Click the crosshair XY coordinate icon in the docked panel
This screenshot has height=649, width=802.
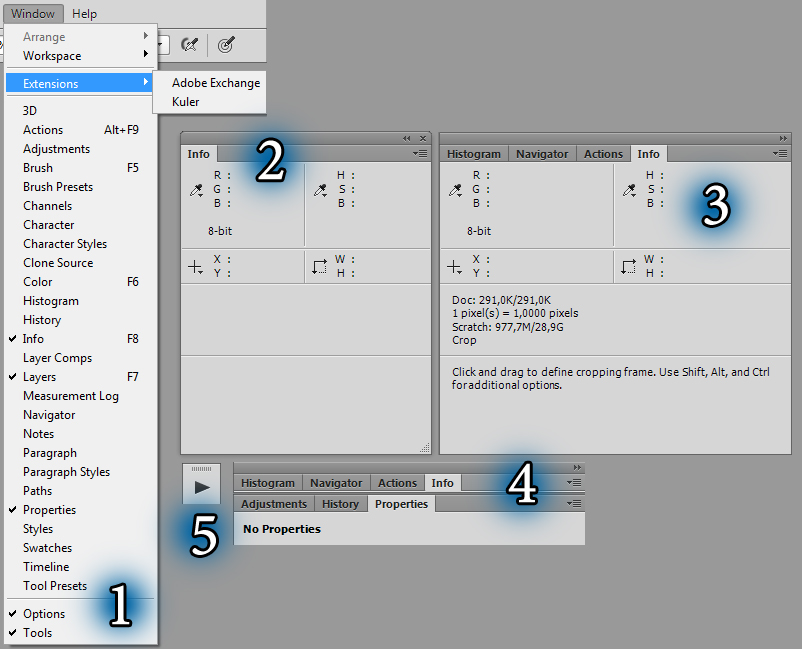pos(454,267)
